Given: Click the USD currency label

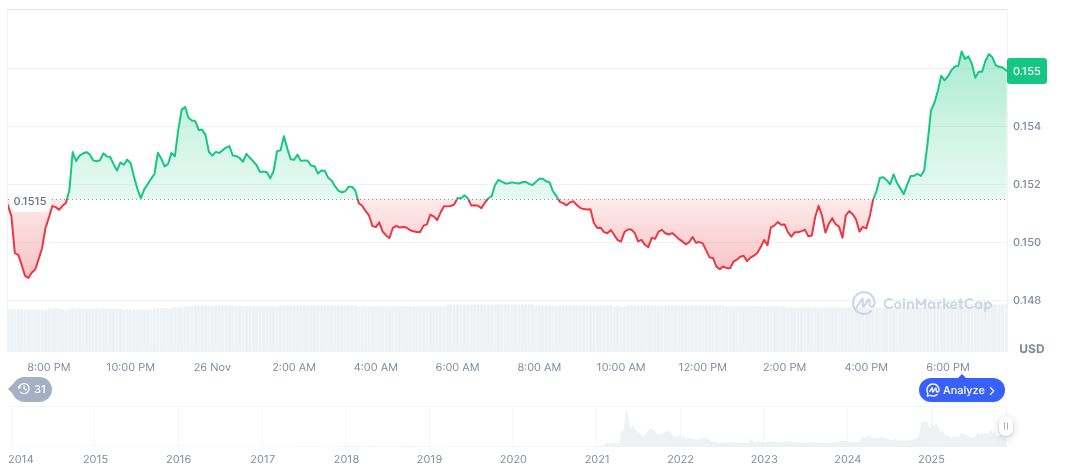Looking at the screenshot, I should pyautogui.click(x=1031, y=349).
